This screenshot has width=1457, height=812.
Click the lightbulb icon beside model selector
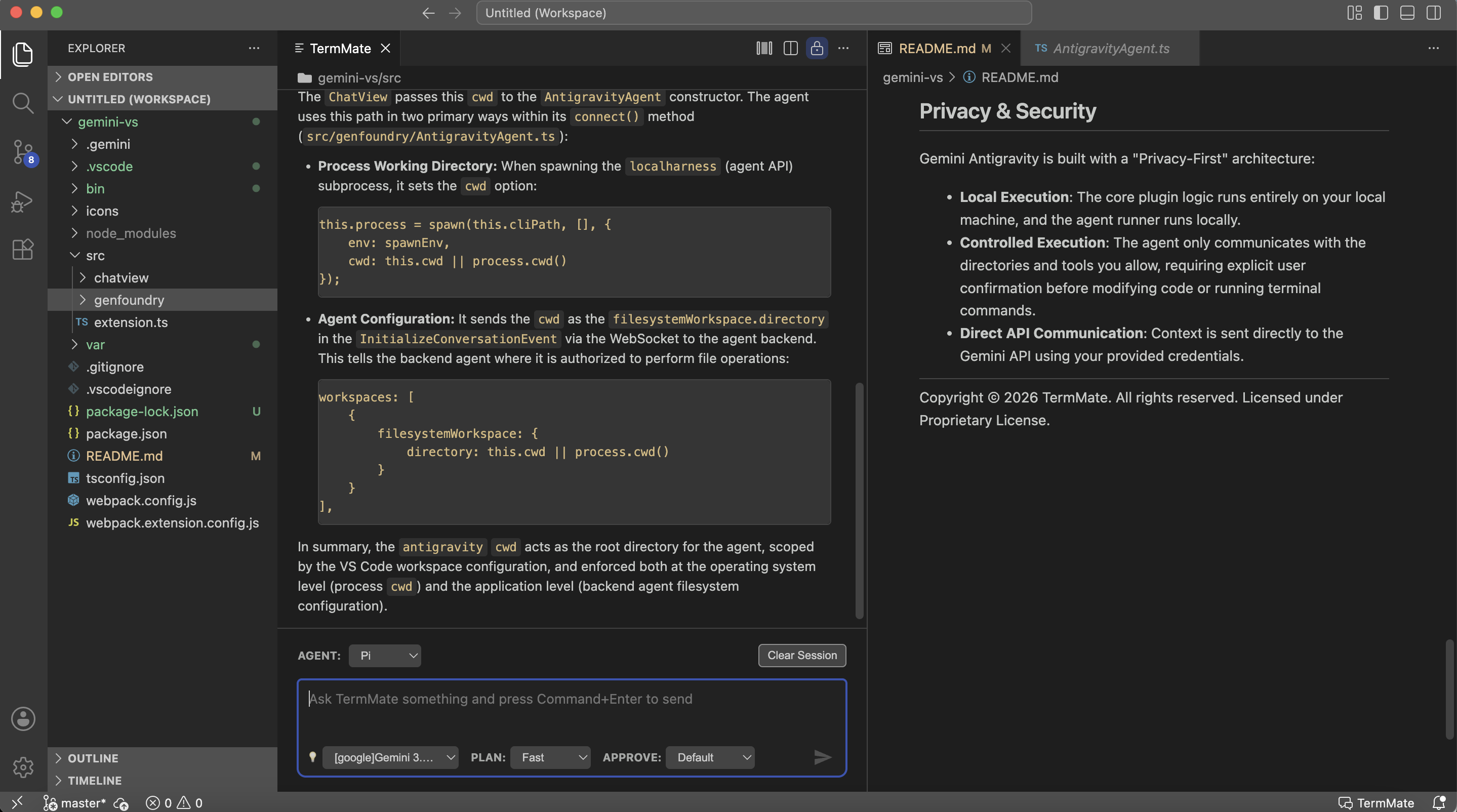click(312, 757)
